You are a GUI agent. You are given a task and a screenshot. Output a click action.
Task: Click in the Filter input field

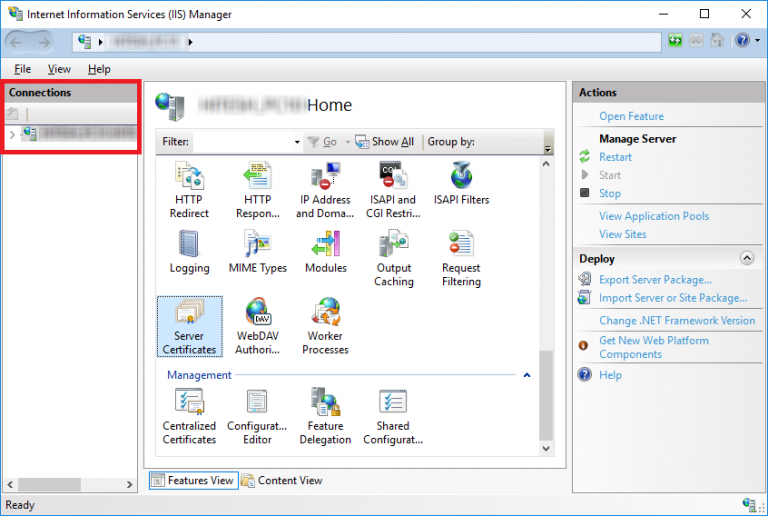tap(243, 142)
